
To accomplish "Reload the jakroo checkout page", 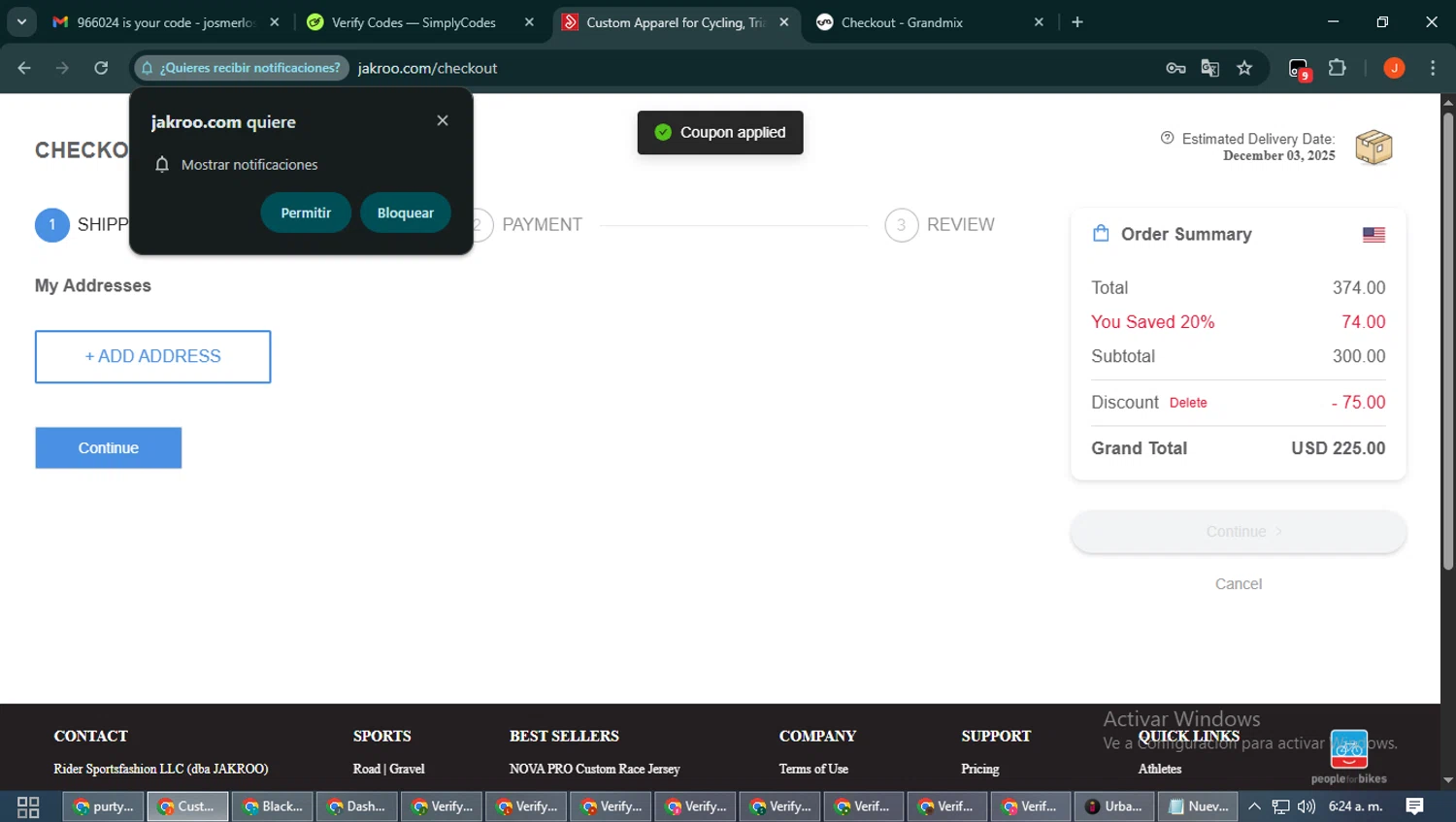I will [101, 68].
